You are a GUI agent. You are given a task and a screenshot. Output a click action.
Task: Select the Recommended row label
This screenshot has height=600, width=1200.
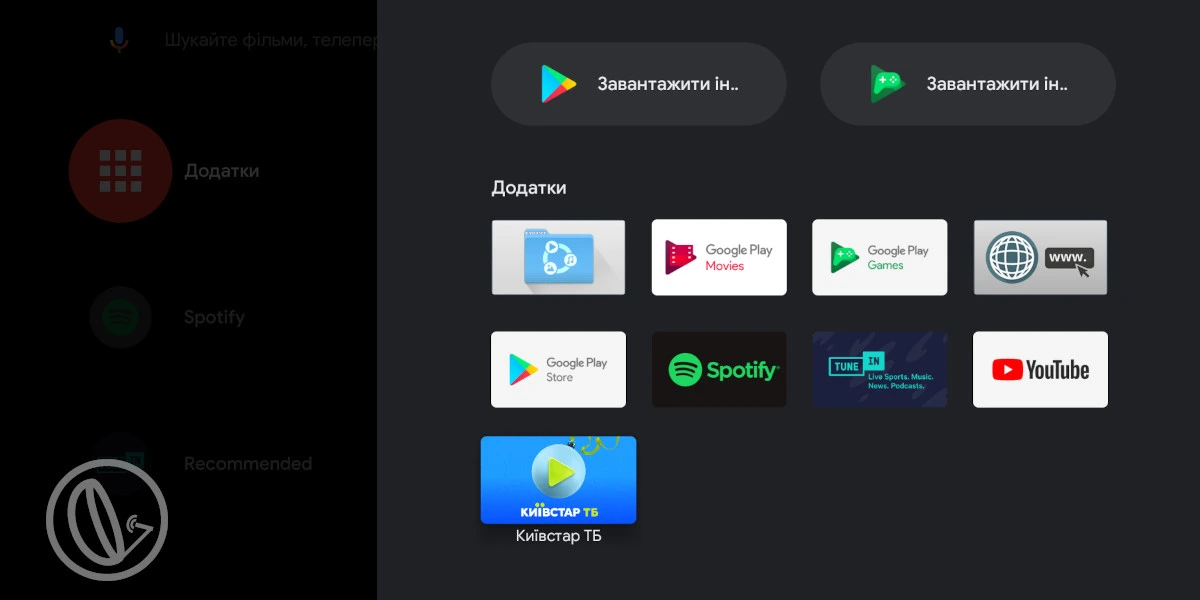click(248, 464)
